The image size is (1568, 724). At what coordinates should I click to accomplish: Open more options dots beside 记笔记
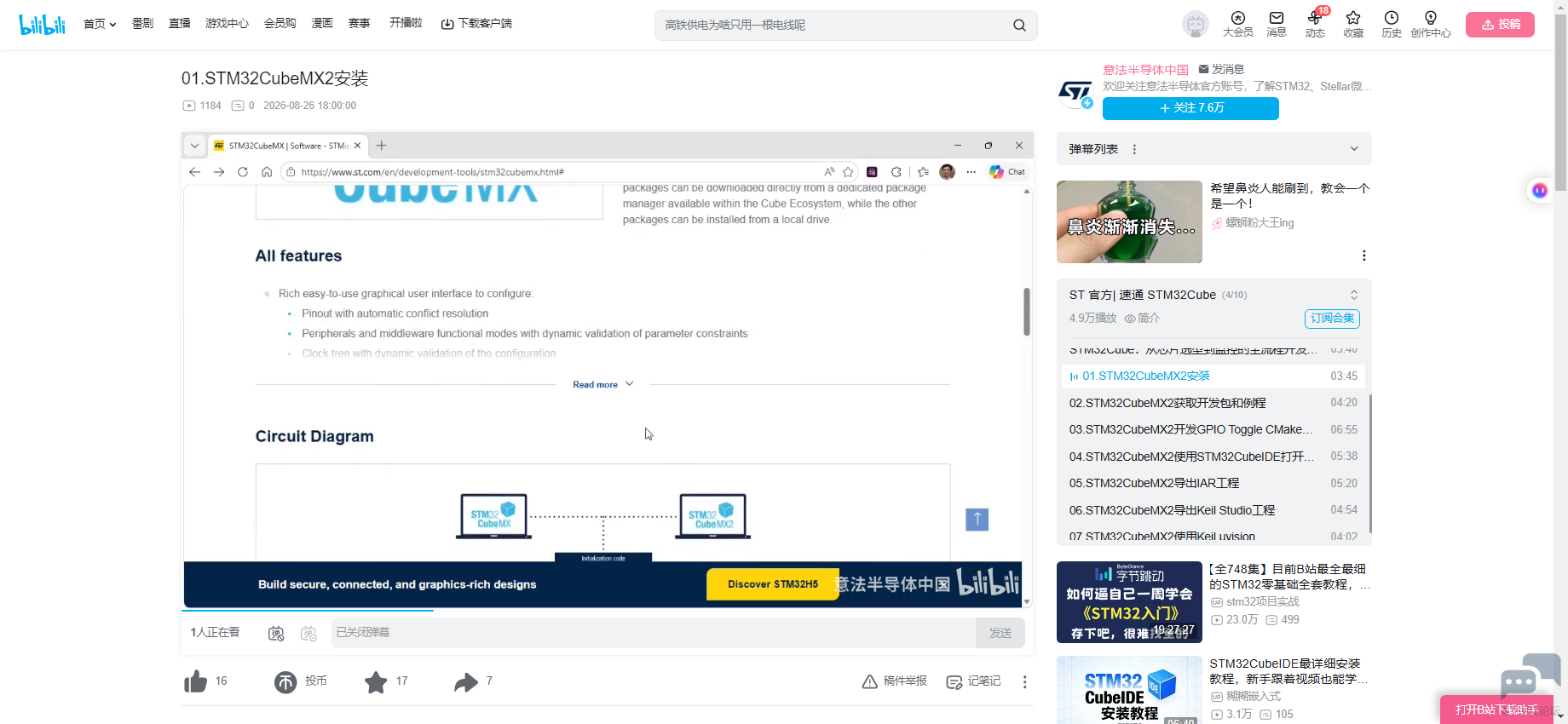1025,681
